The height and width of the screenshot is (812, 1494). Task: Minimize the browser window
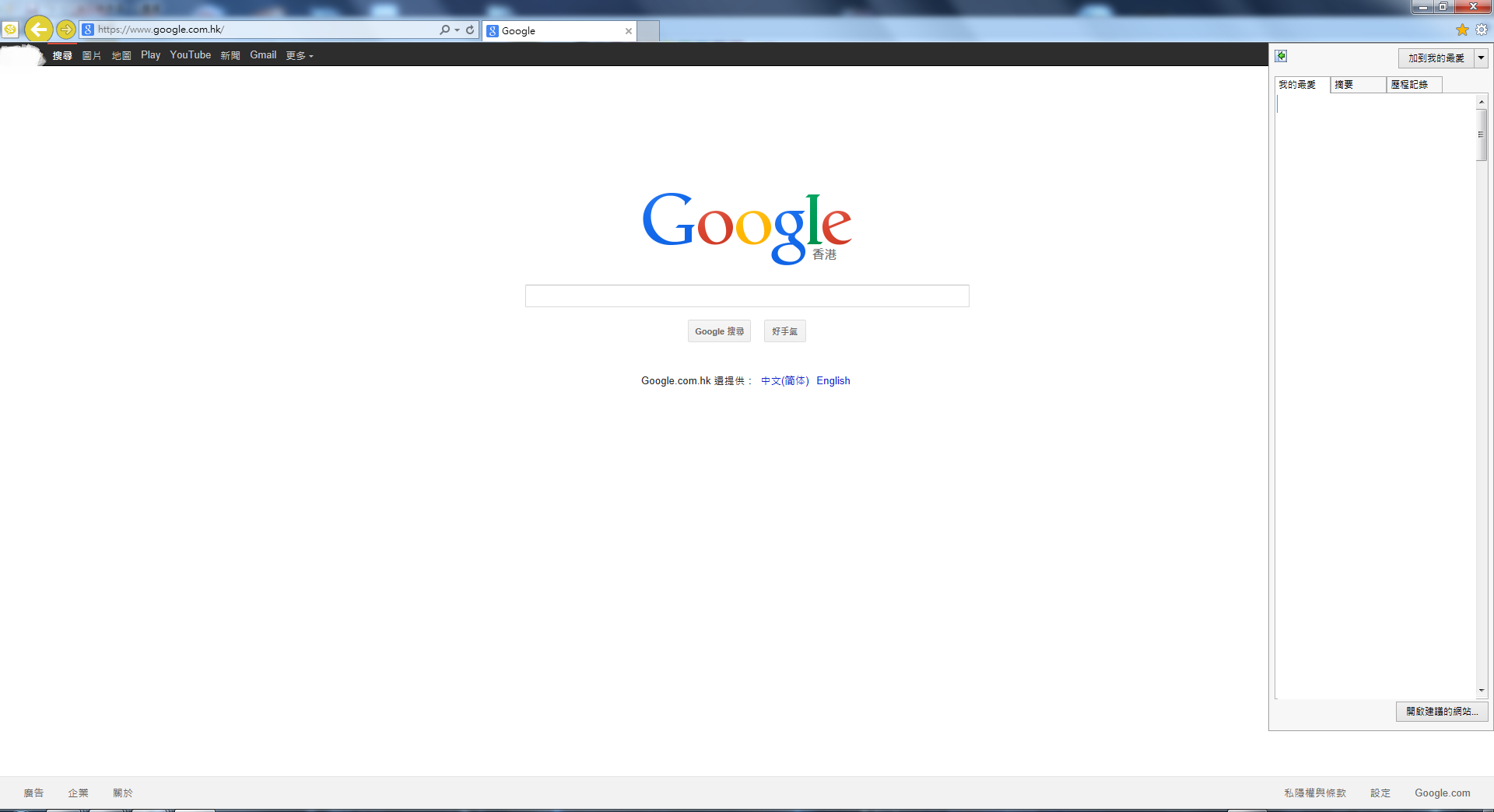(1422, 6)
